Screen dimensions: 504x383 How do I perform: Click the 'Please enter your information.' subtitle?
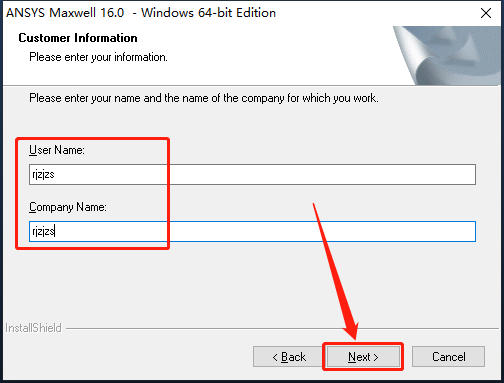98,57
